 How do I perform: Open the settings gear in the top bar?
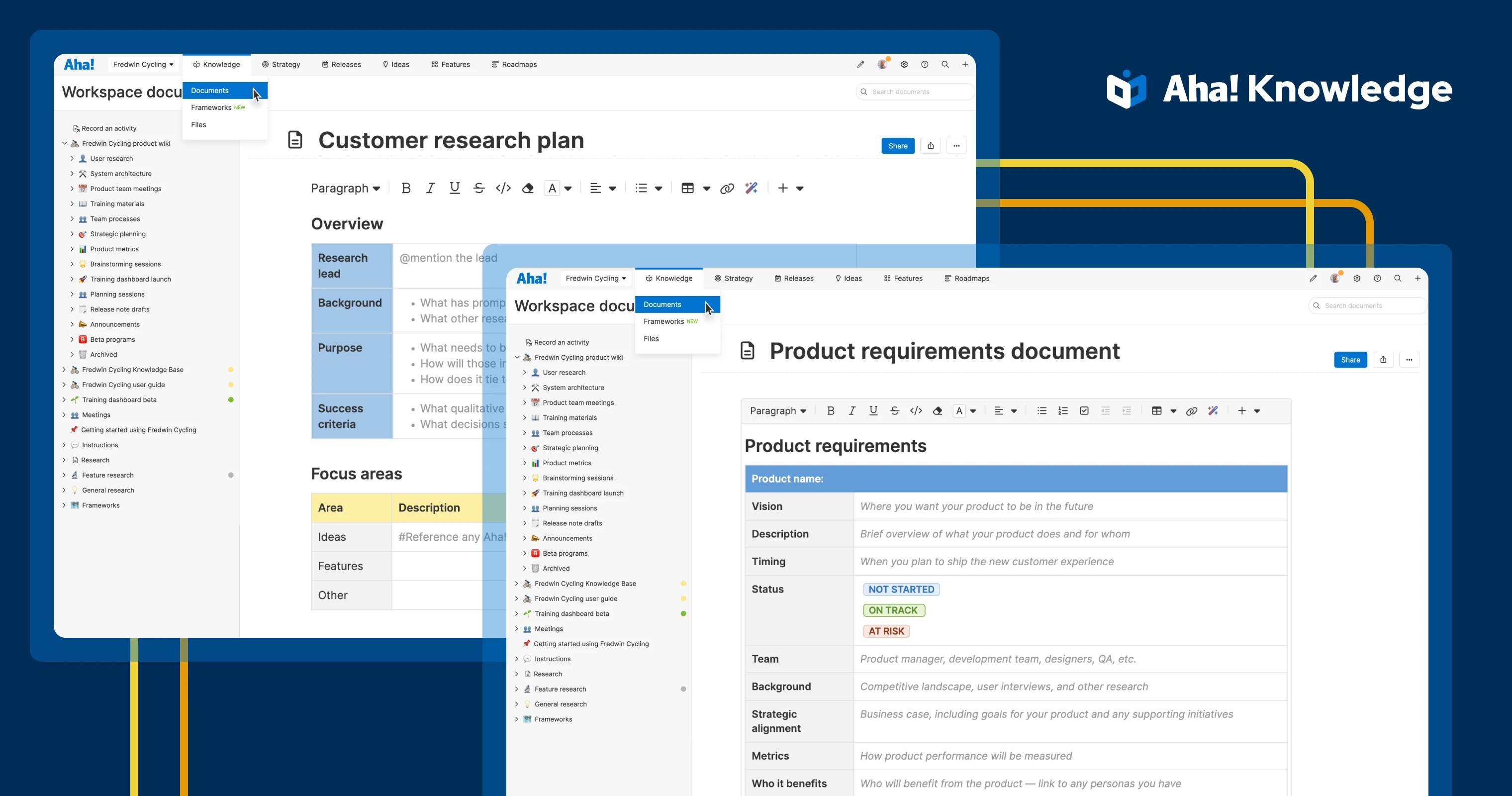point(904,65)
